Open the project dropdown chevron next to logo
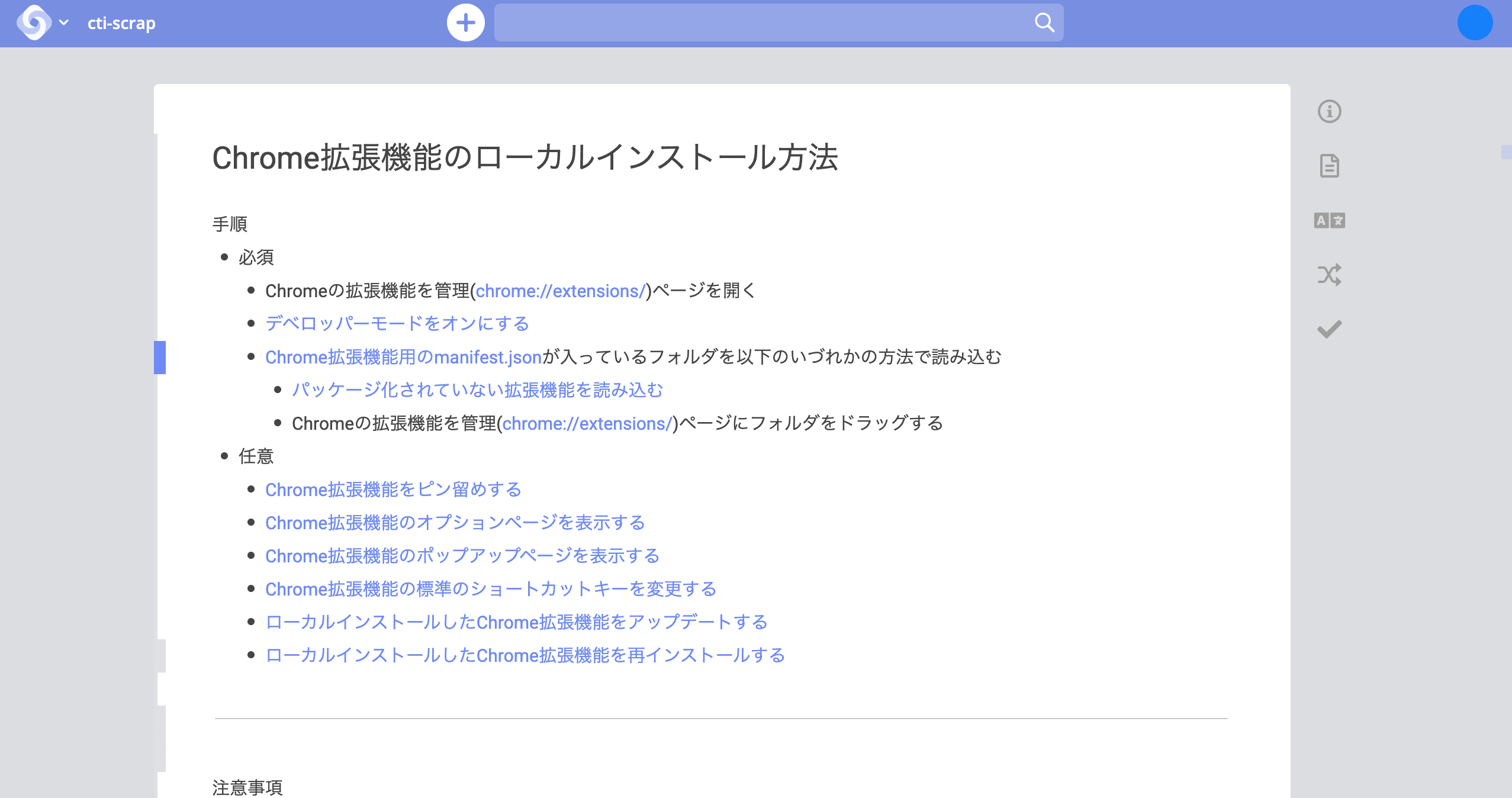Image resolution: width=1512 pixels, height=798 pixels. [x=64, y=22]
